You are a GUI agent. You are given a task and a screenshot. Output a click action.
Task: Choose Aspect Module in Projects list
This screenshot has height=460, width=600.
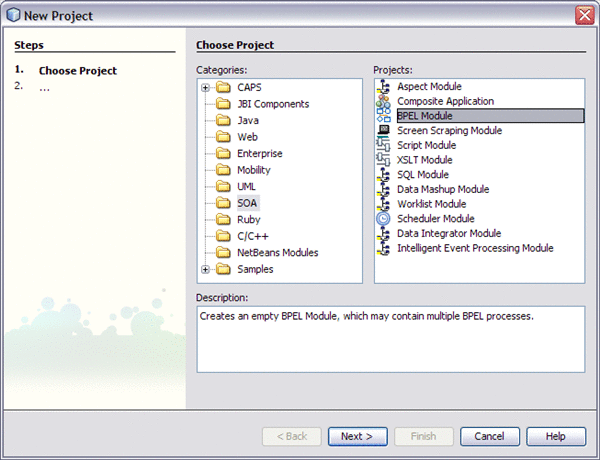coord(429,86)
